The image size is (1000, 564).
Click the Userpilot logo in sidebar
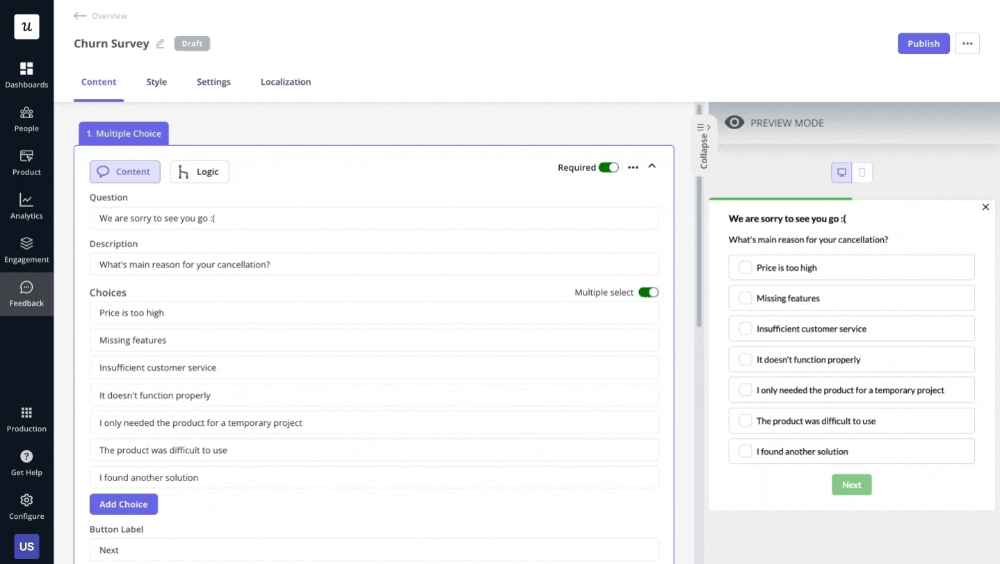[26, 26]
